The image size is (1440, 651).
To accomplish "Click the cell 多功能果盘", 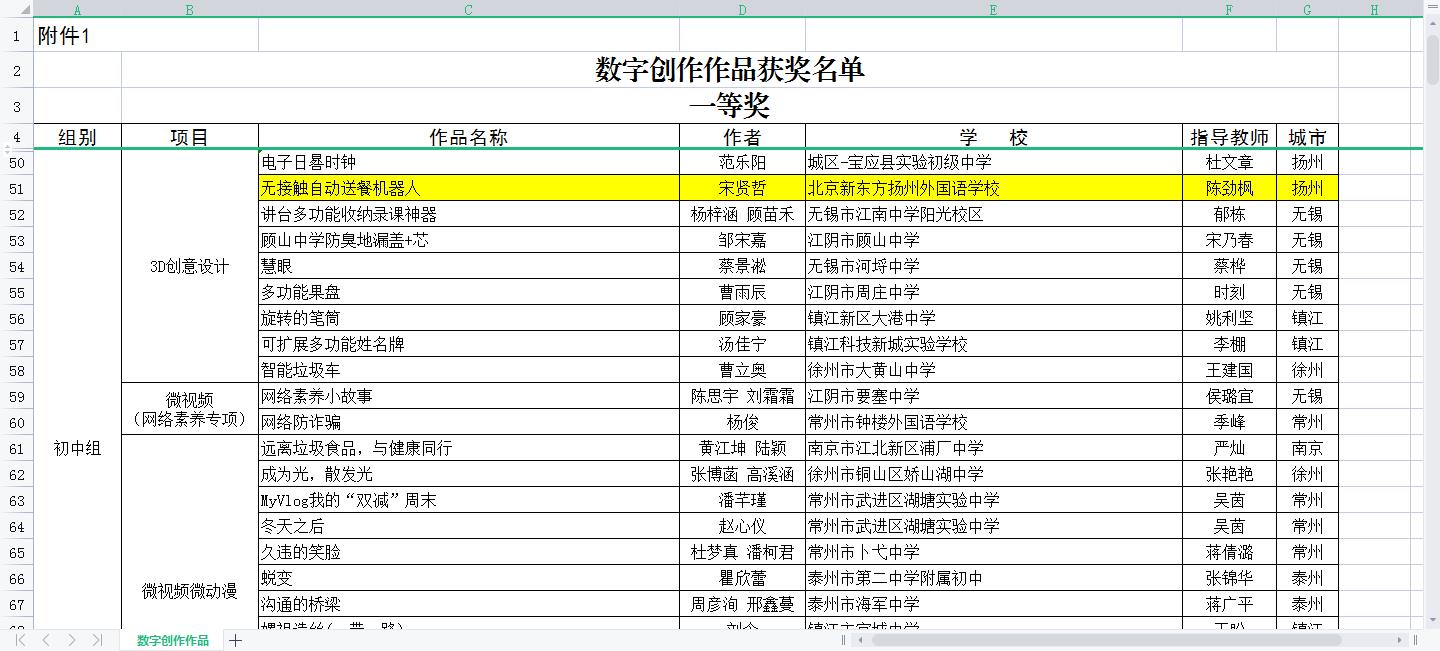I will pos(469,292).
